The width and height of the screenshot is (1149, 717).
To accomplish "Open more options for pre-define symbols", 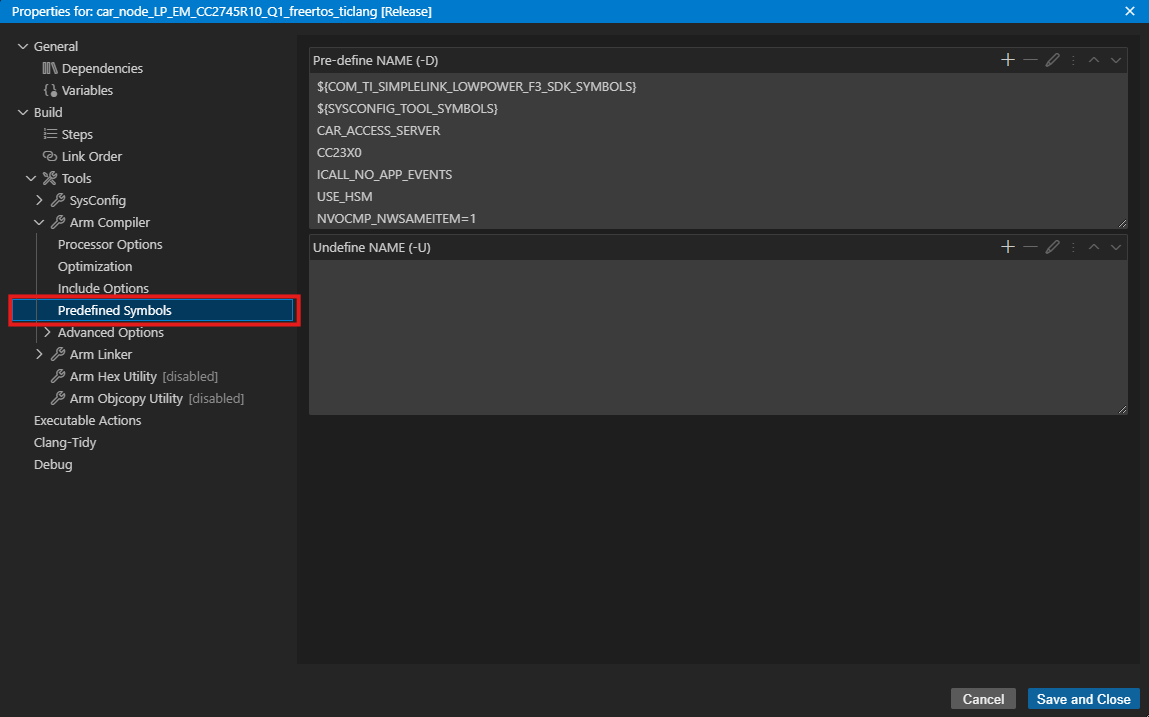I will 1072,59.
